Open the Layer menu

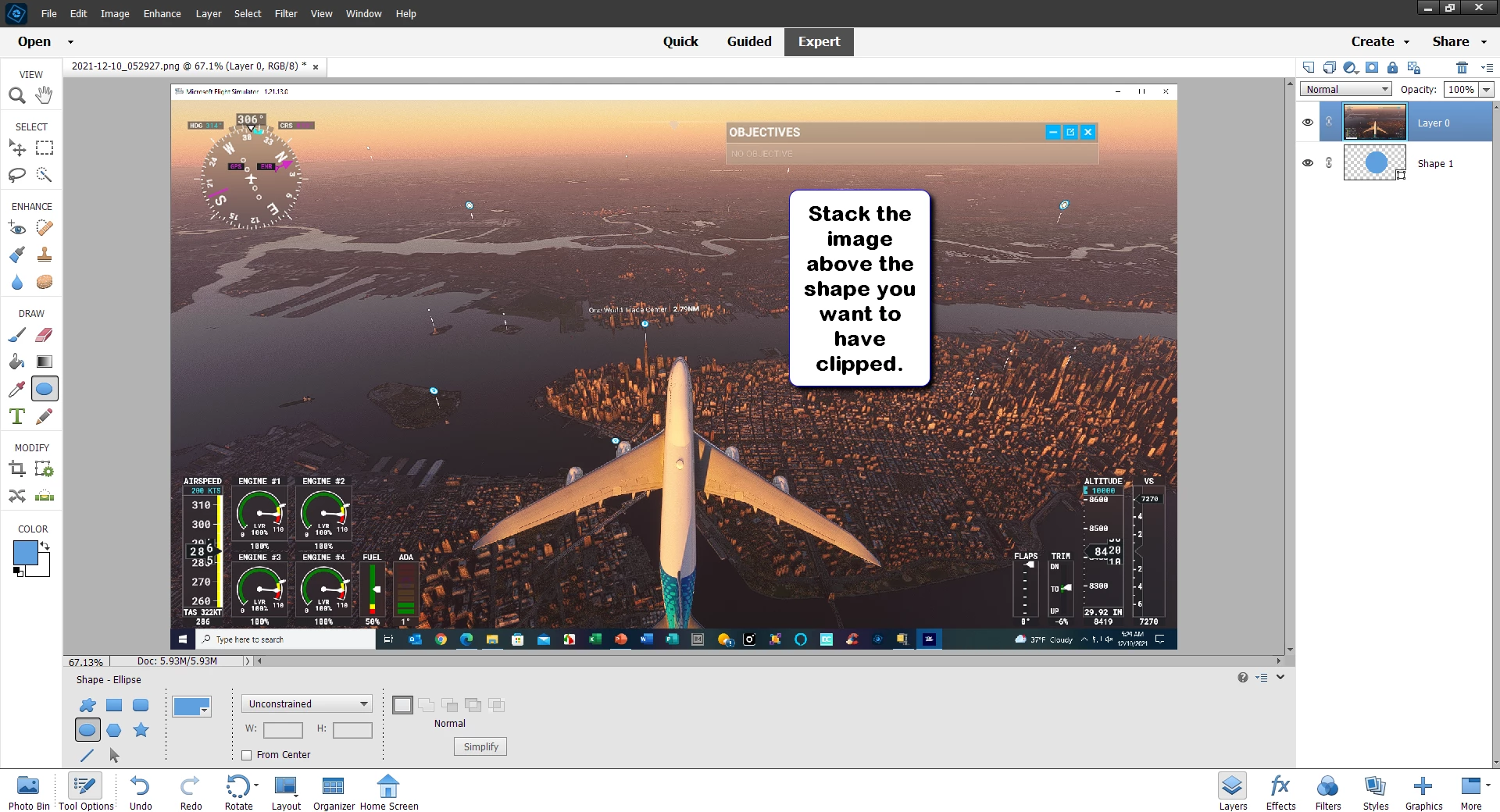[208, 13]
